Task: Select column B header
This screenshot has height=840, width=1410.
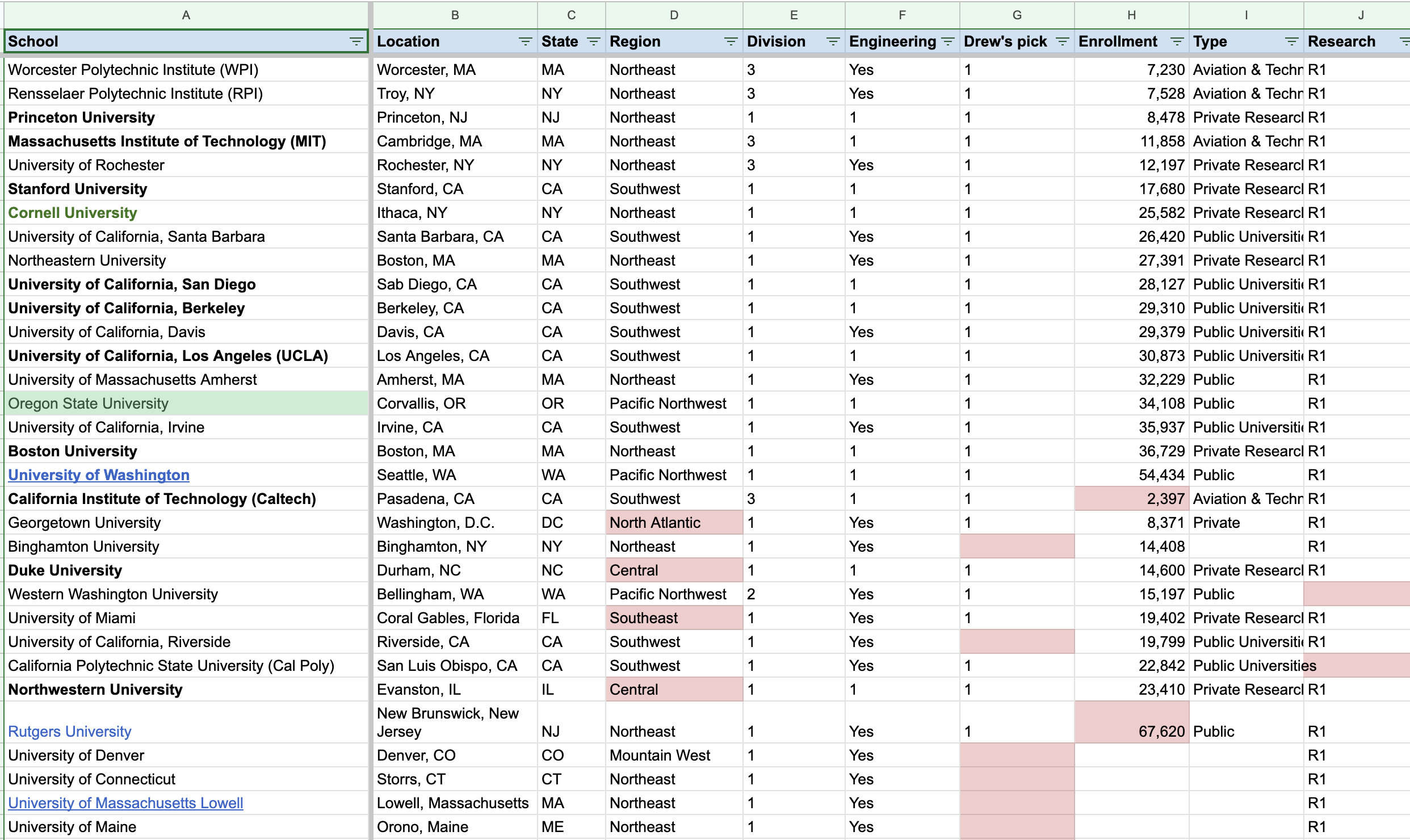Action: click(455, 15)
